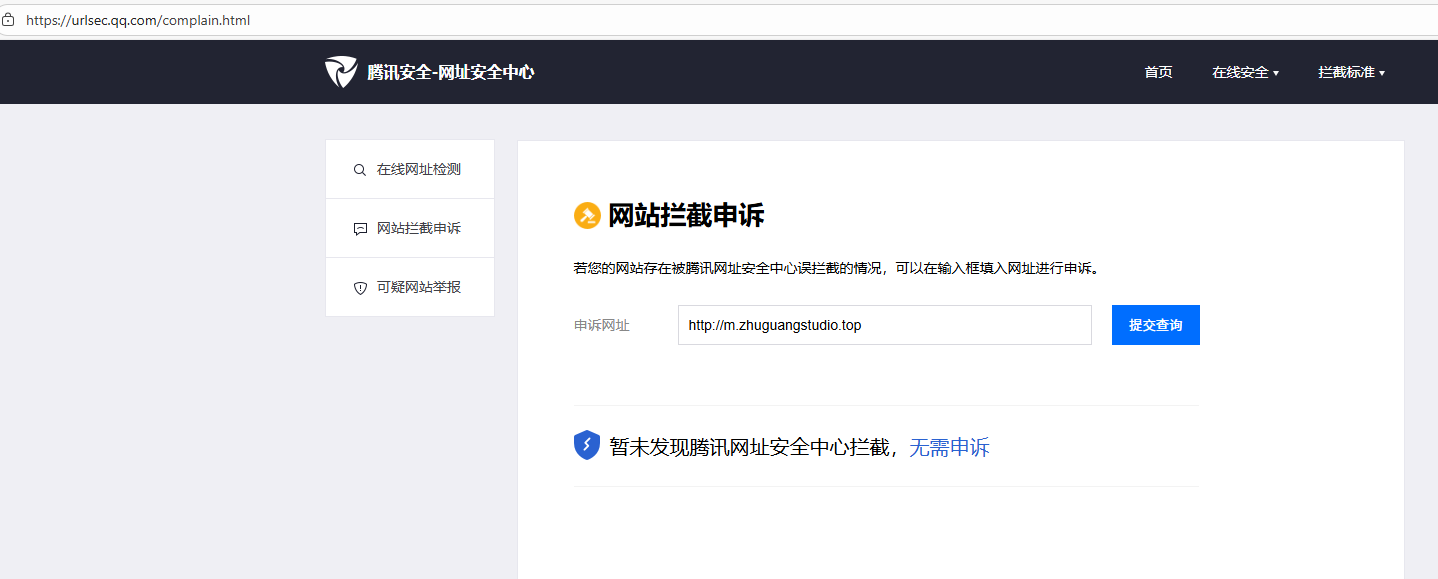
Task: Click the orange gavel icon near heading
Action: [x=586, y=215]
